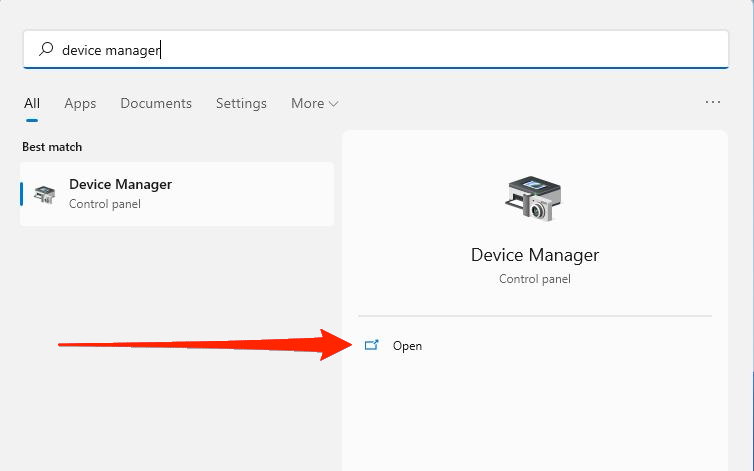Switch to the Documents tab
This screenshot has height=471, width=754.
click(x=156, y=103)
